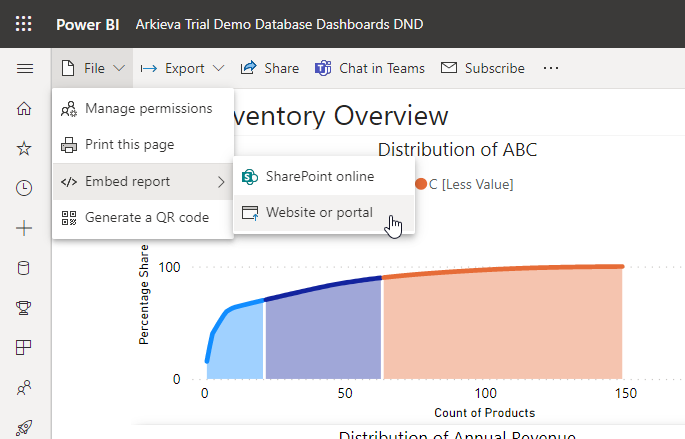Viewport: 685px width, 439px height.
Task: Click the orange chart area segment
Action: coord(502,325)
